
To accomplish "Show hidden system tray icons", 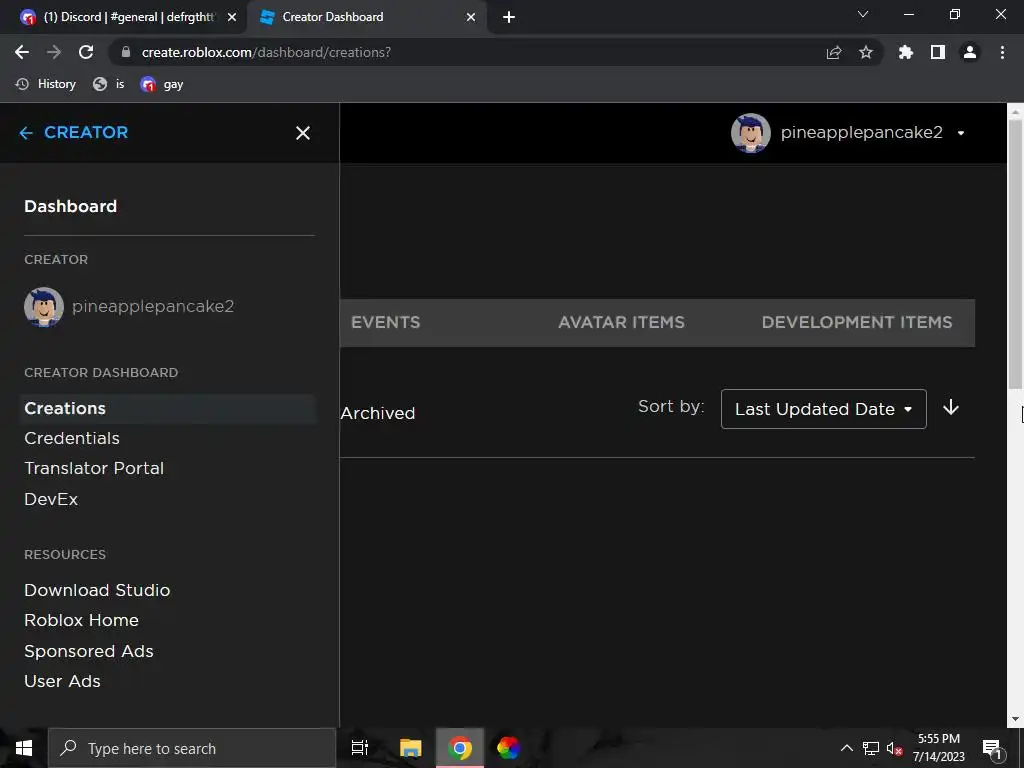I will click(846, 748).
